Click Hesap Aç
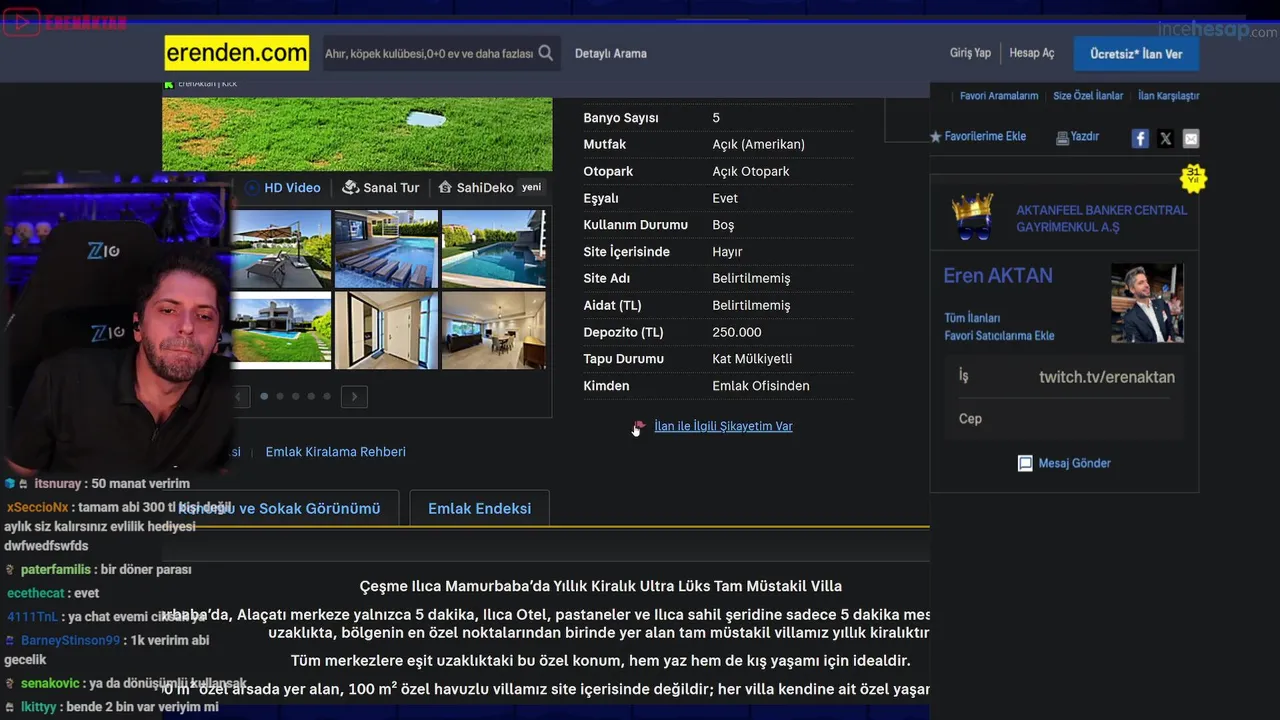The width and height of the screenshot is (1280, 720). tap(1032, 53)
